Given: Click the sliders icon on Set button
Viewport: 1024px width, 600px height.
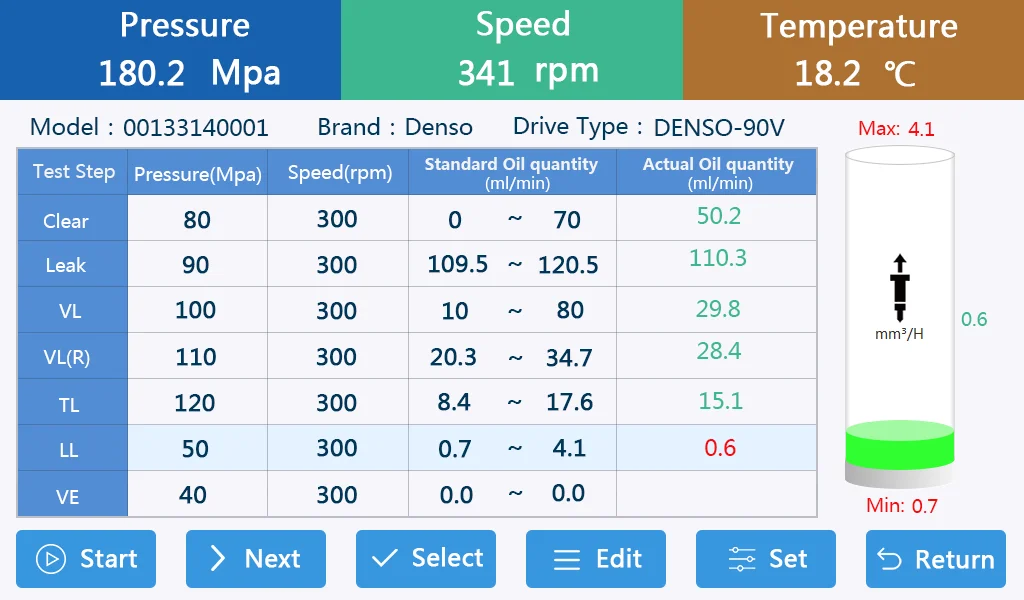Looking at the screenshot, I should 742,559.
